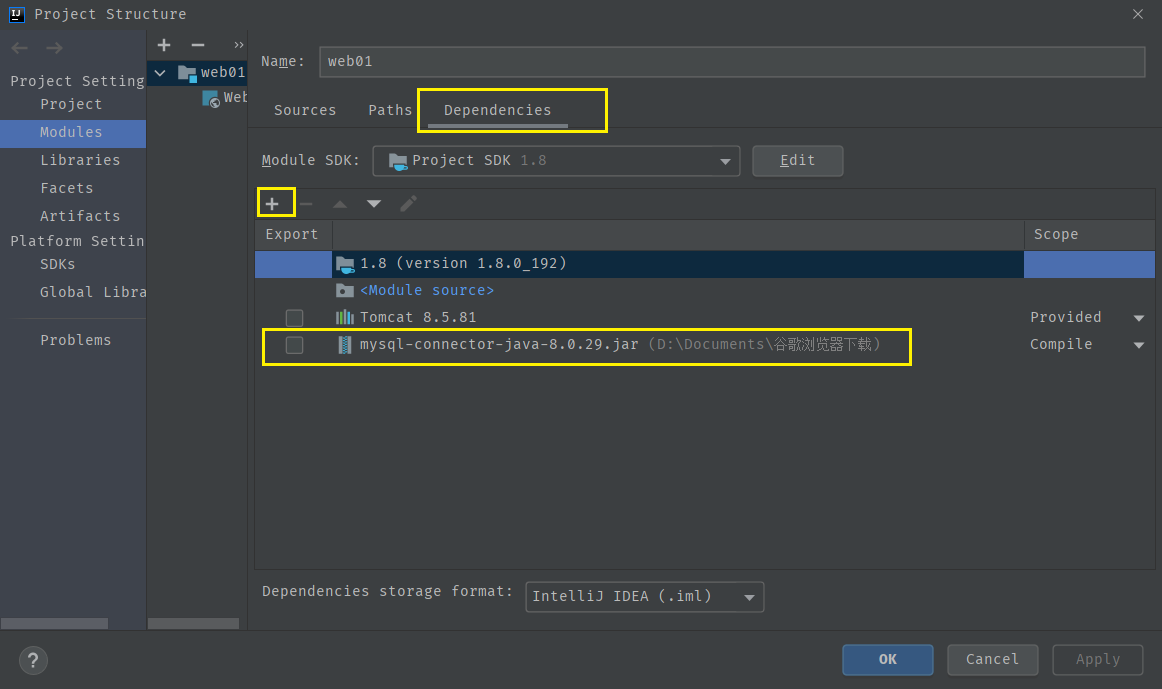Click the Export column header

pyautogui.click(x=293, y=234)
